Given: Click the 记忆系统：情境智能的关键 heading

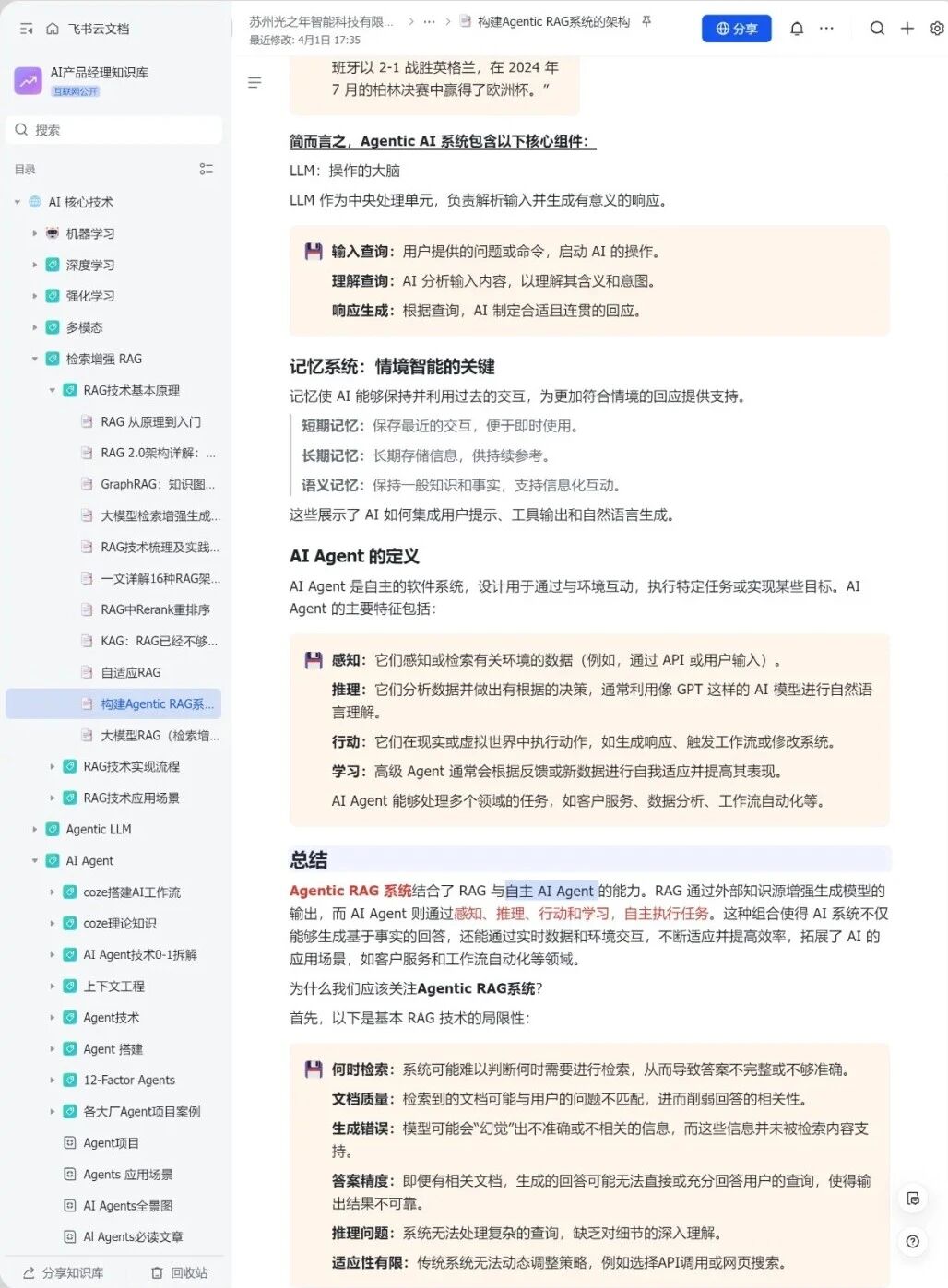Looking at the screenshot, I should point(392,366).
